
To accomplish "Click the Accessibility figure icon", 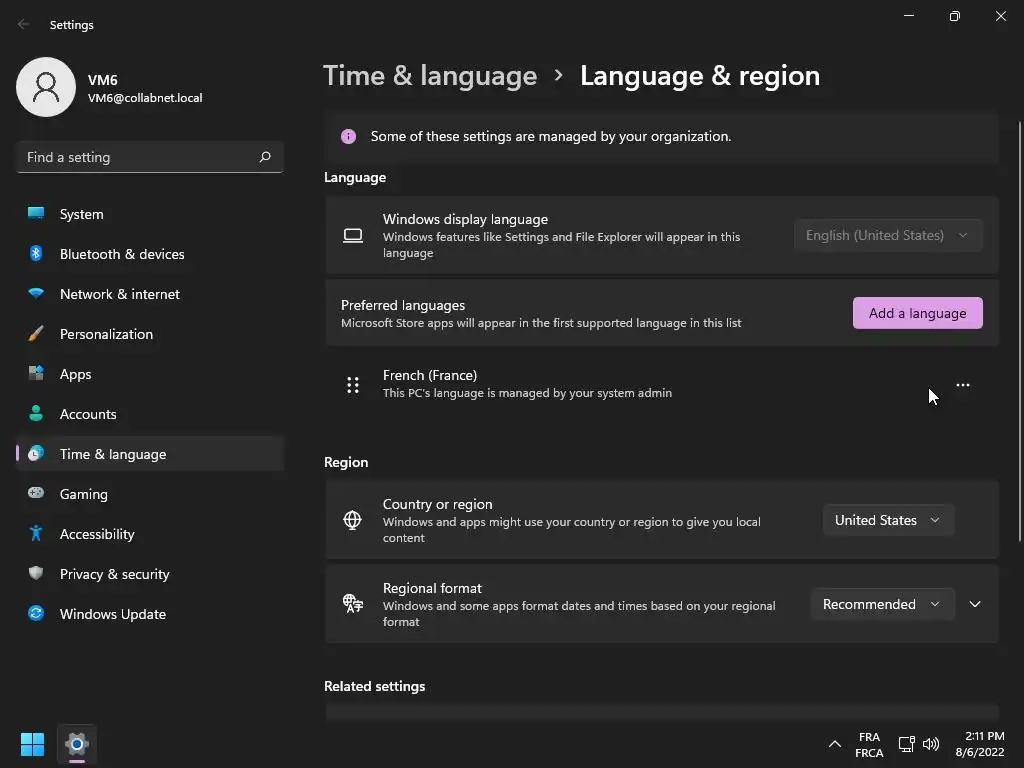I will pos(36,534).
